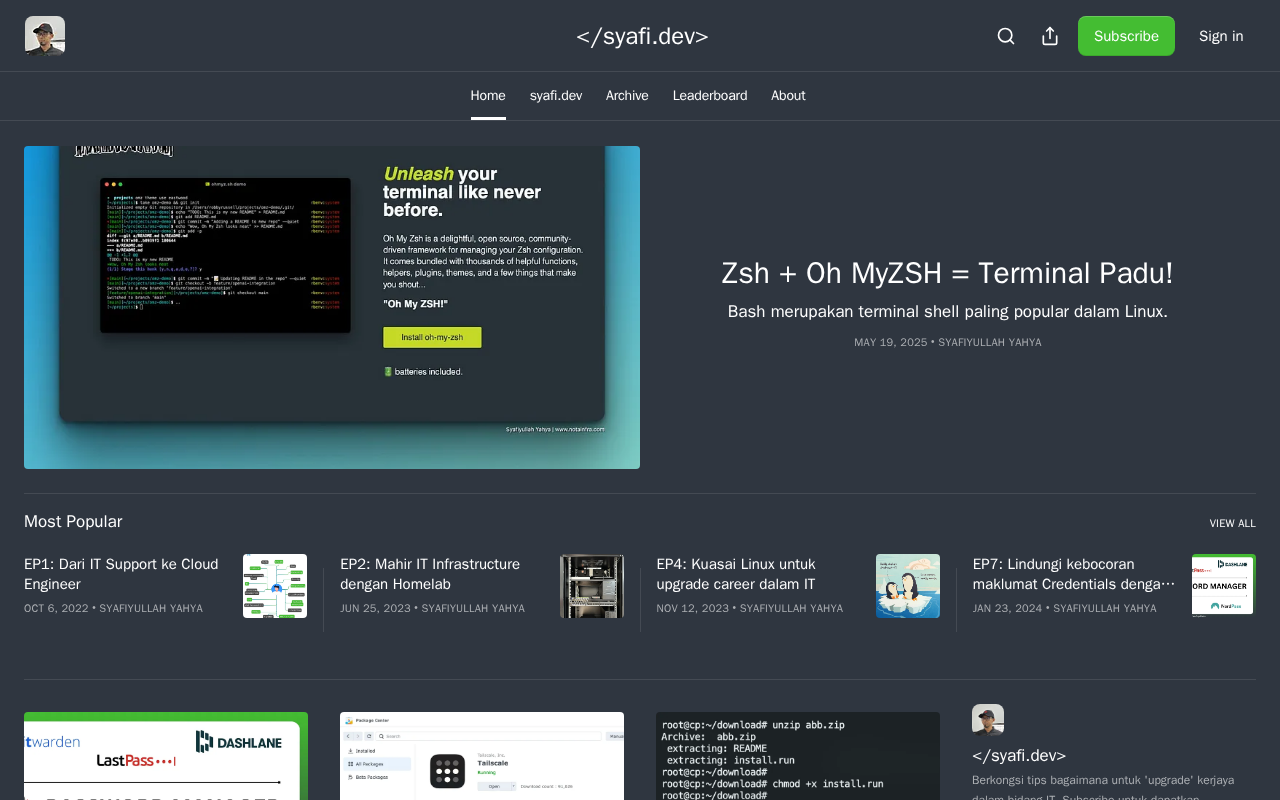
Task: Click the search magnifier icon
Action: point(1006,36)
